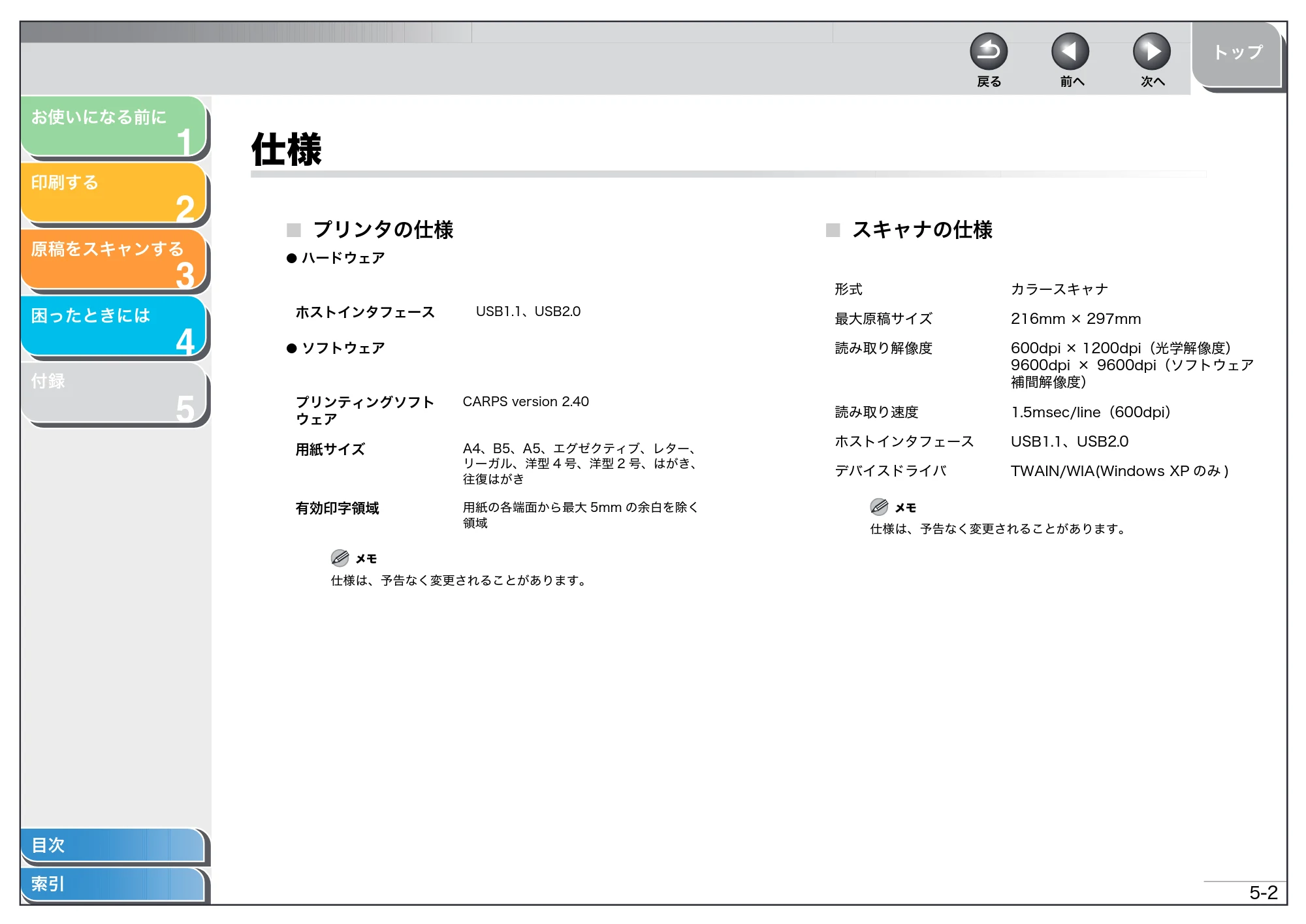1306x924 pixels.
Task: Click the 用紙サイズ label
Action: click(x=330, y=449)
